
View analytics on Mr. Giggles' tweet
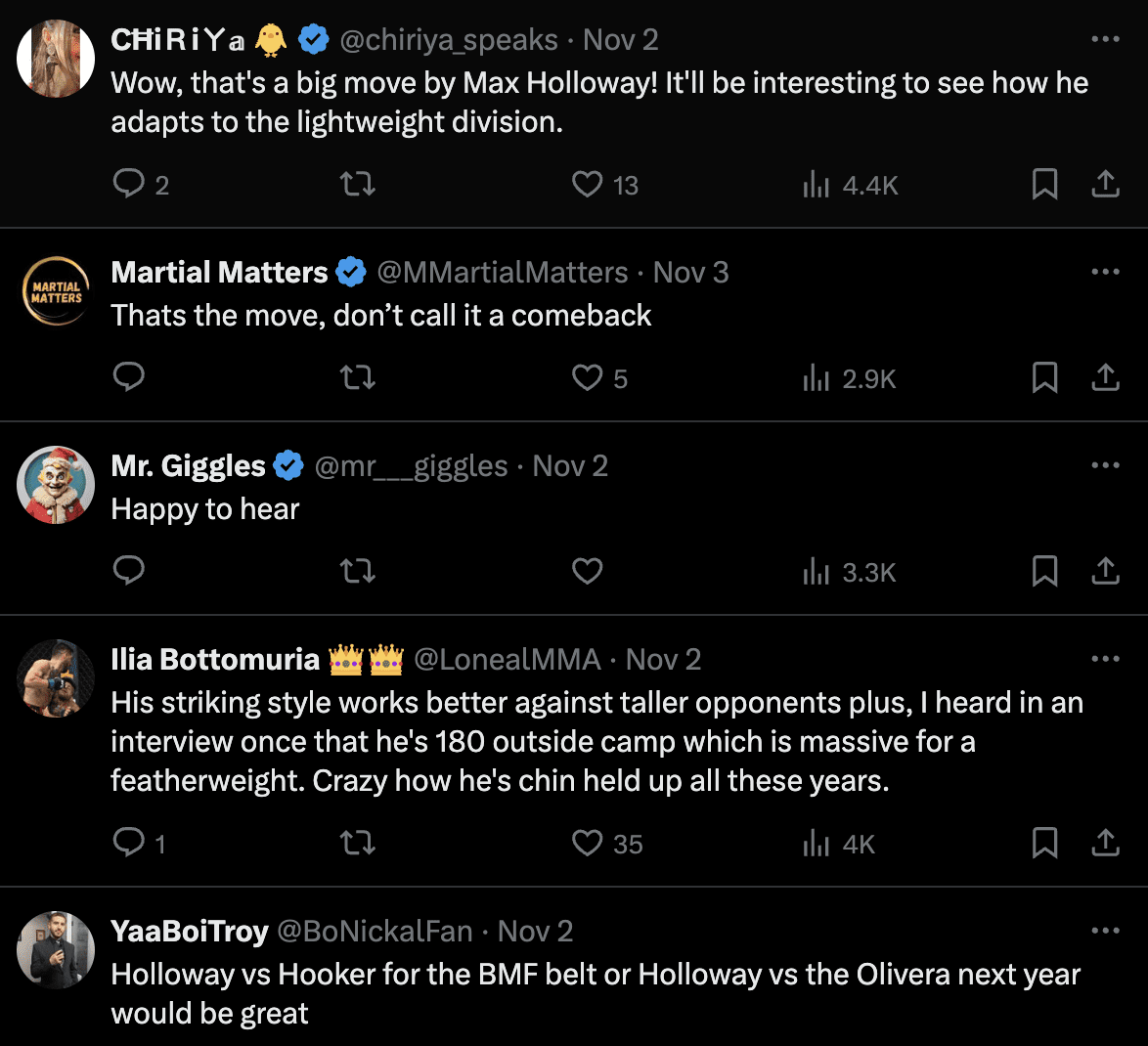[x=817, y=571]
